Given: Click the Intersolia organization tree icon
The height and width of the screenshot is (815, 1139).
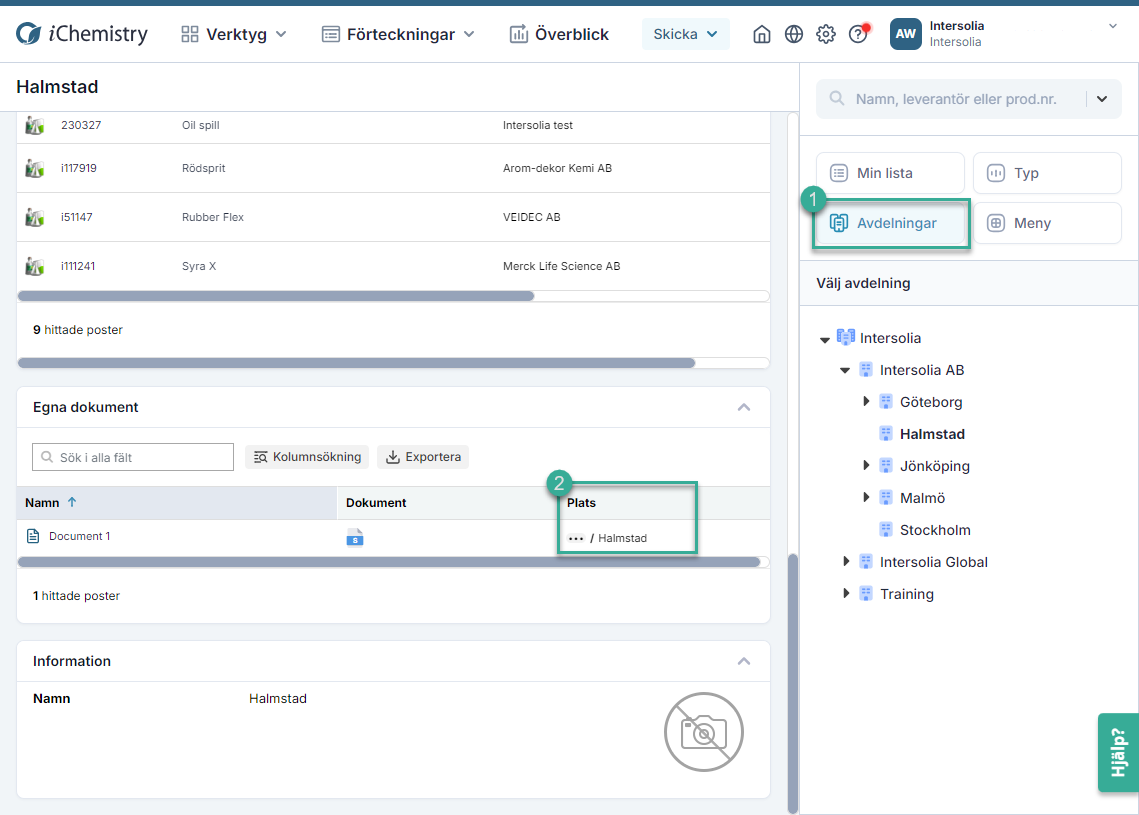Looking at the screenshot, I should pos(846,337).
